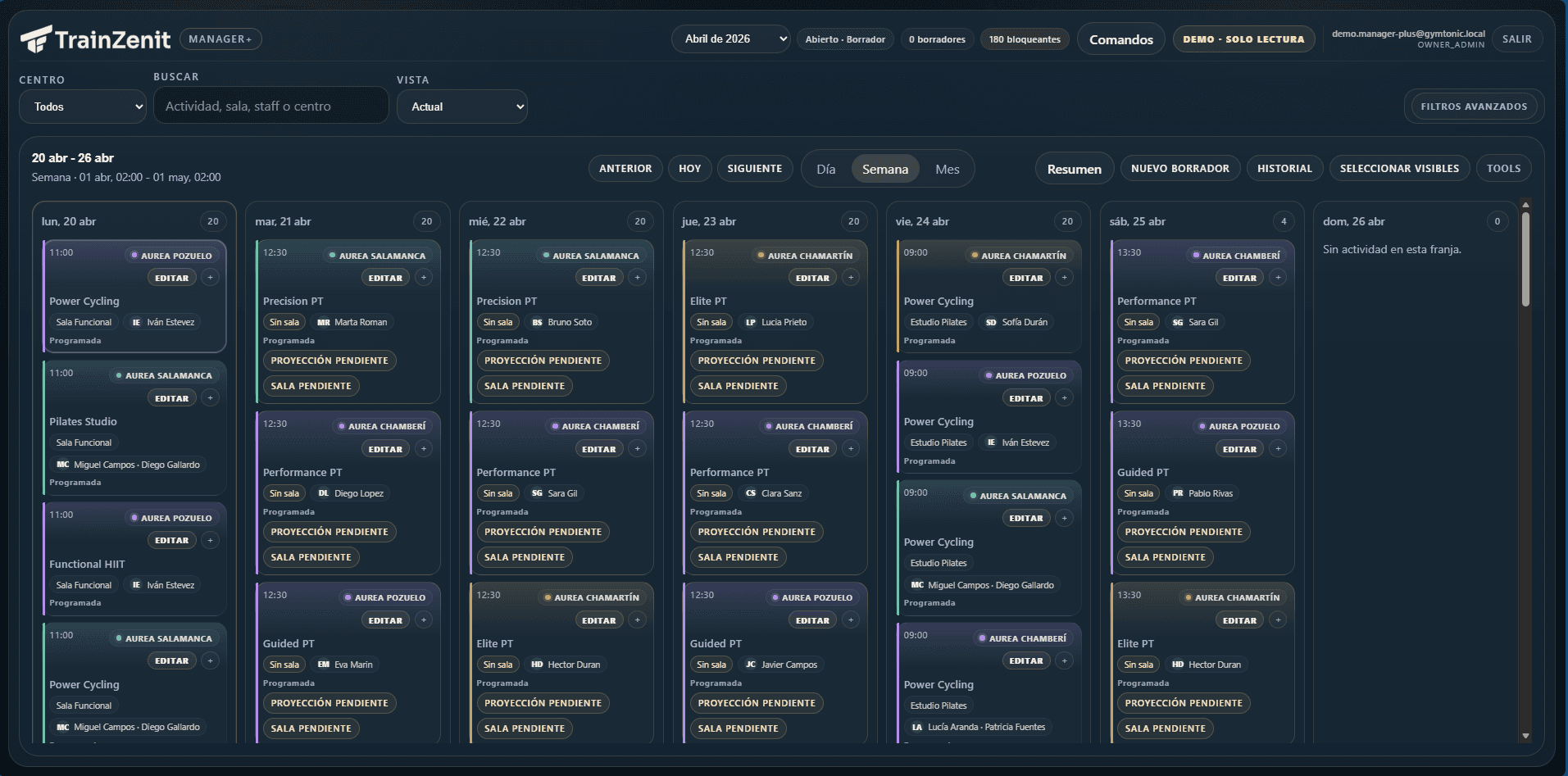Go to the Anterior week
This screenshot has height=776, width=1568.
click(625, 169)
